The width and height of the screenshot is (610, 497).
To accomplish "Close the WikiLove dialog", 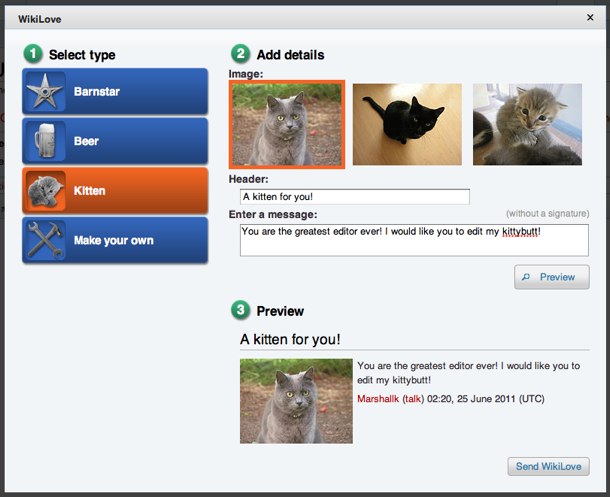I will tap(589, 17).
